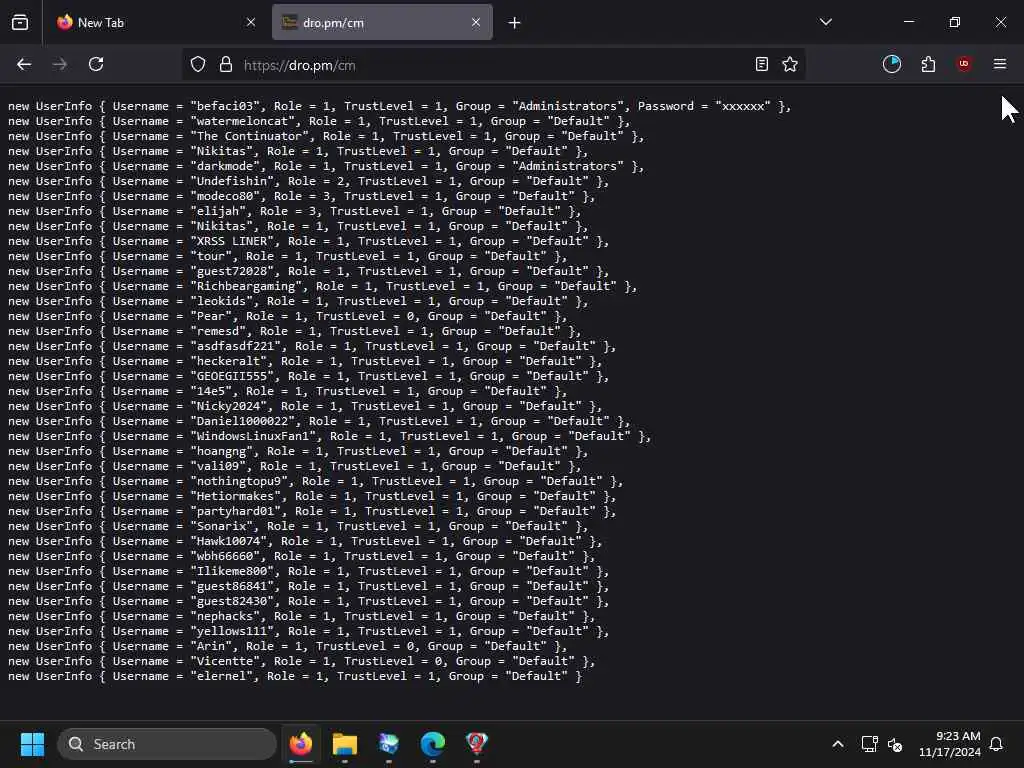This screenshot has height=768, width=1024.
Task: Click the username "partyhard01"
Action: click(238, 511)
